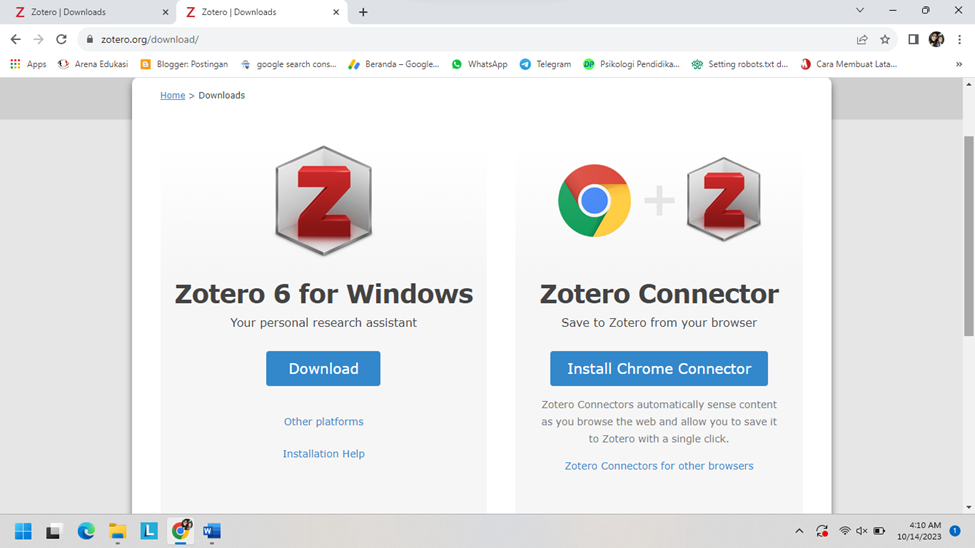Image resolution: width=975 pixels, height=548 pixels.
Task: Open the Other platforms link
Action: click(323, 422)
